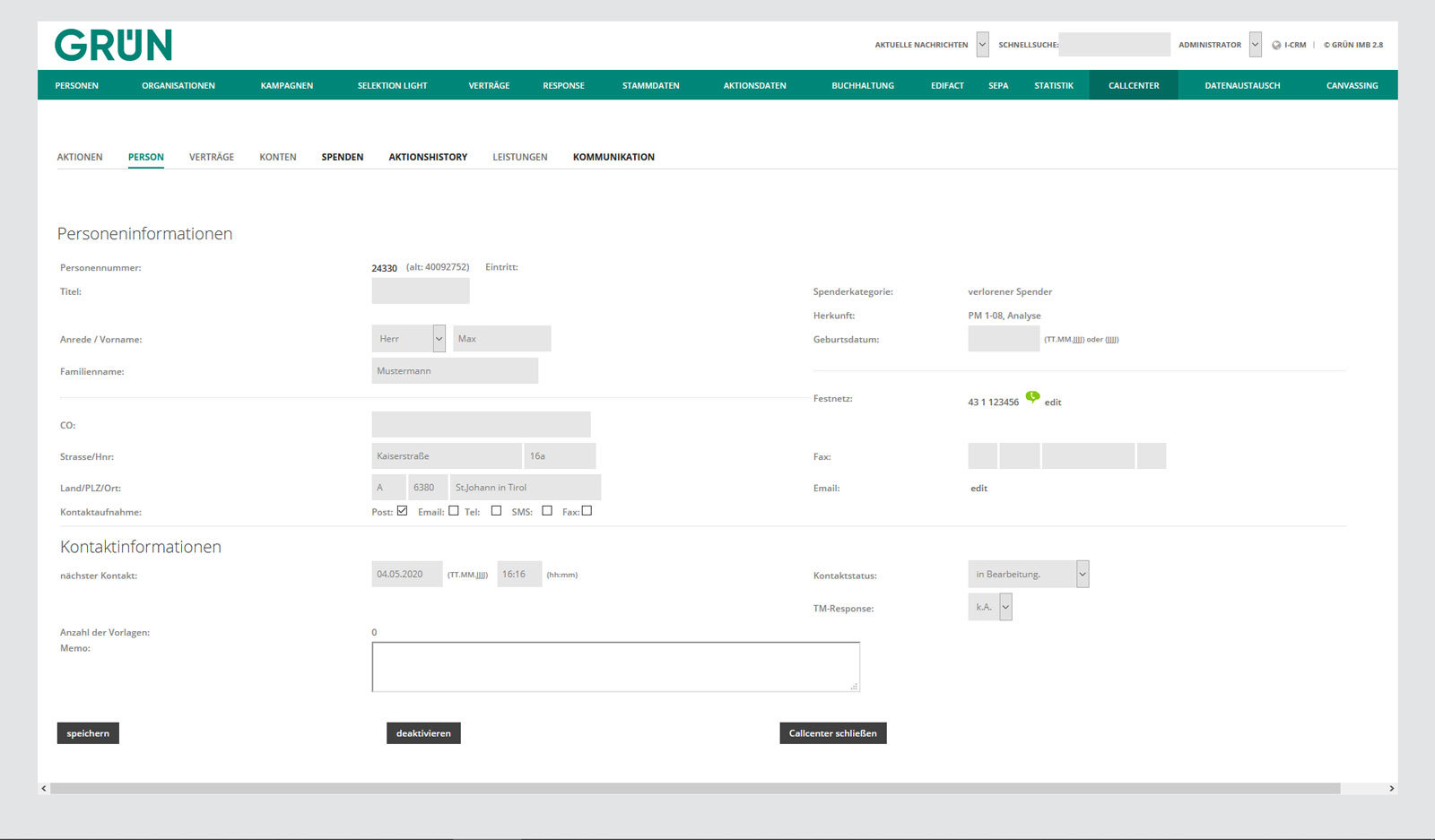Click the green phone call icon beside Festnetz

[1032, 396]
